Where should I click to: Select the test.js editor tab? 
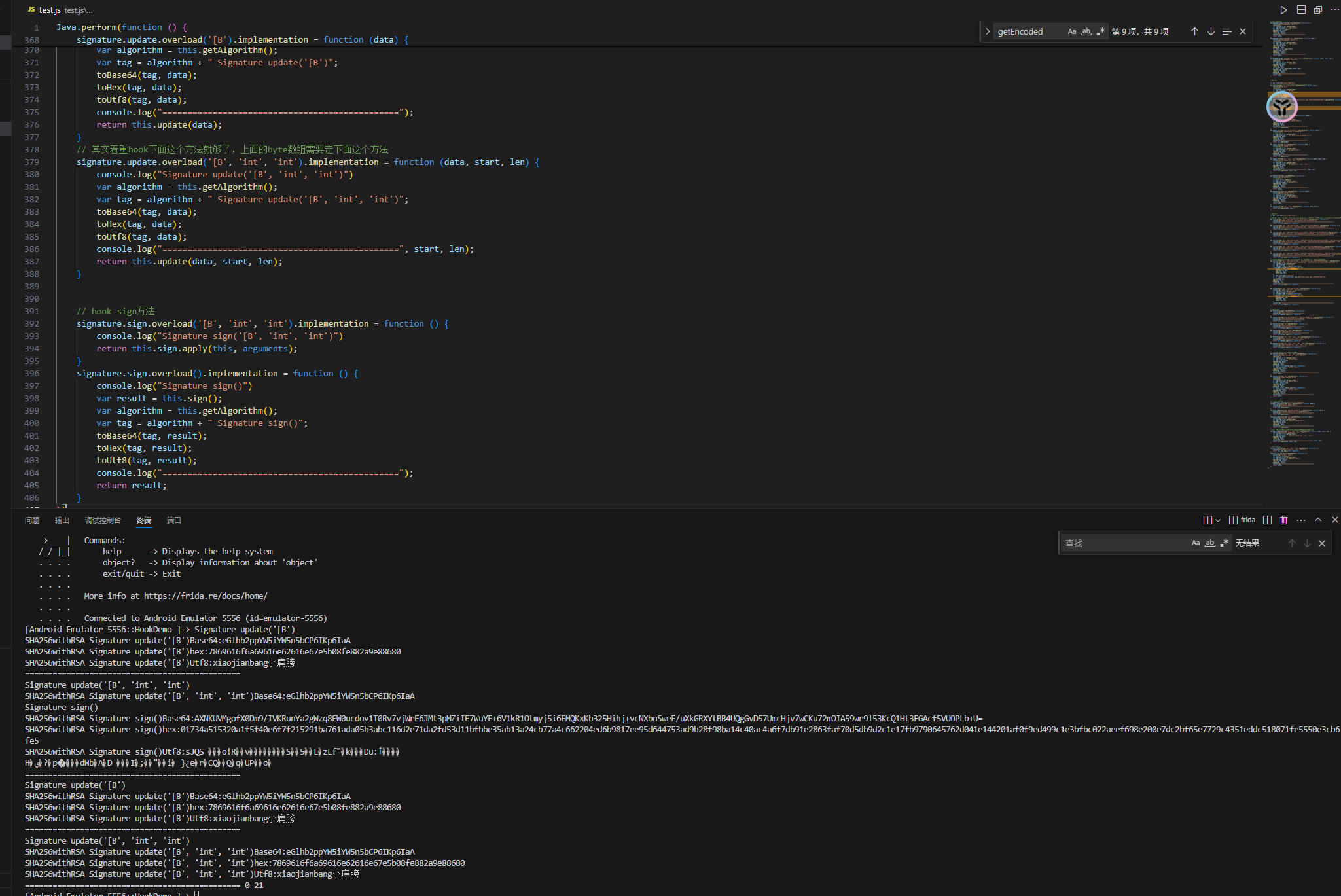click(49, 10)
